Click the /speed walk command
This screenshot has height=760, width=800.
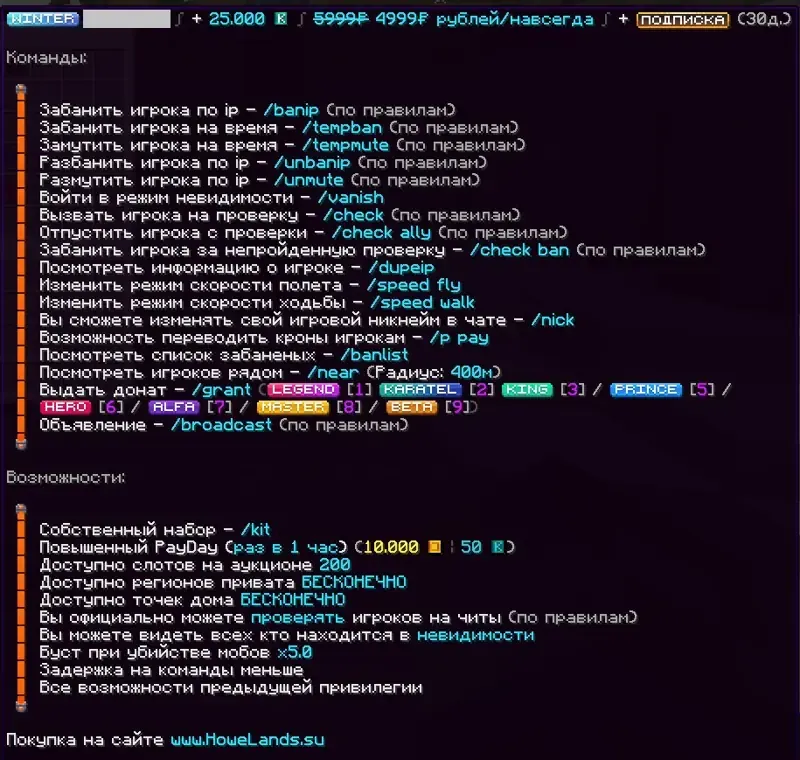[422, 302]
